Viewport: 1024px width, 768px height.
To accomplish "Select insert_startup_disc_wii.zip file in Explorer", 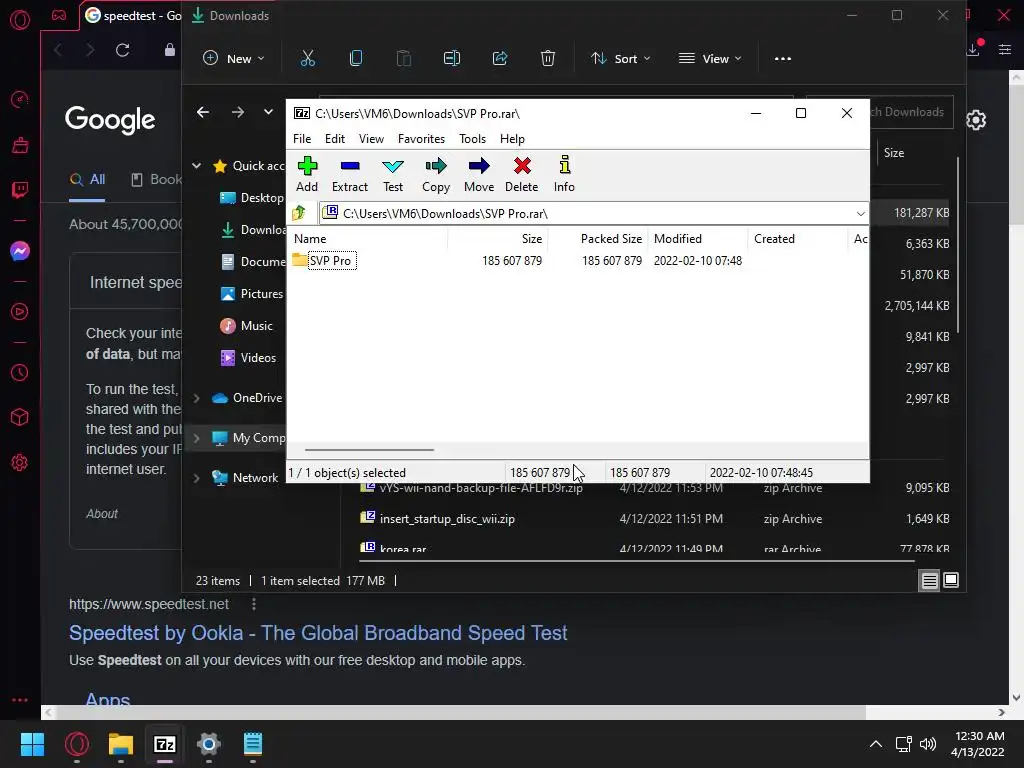I will 447,519.
